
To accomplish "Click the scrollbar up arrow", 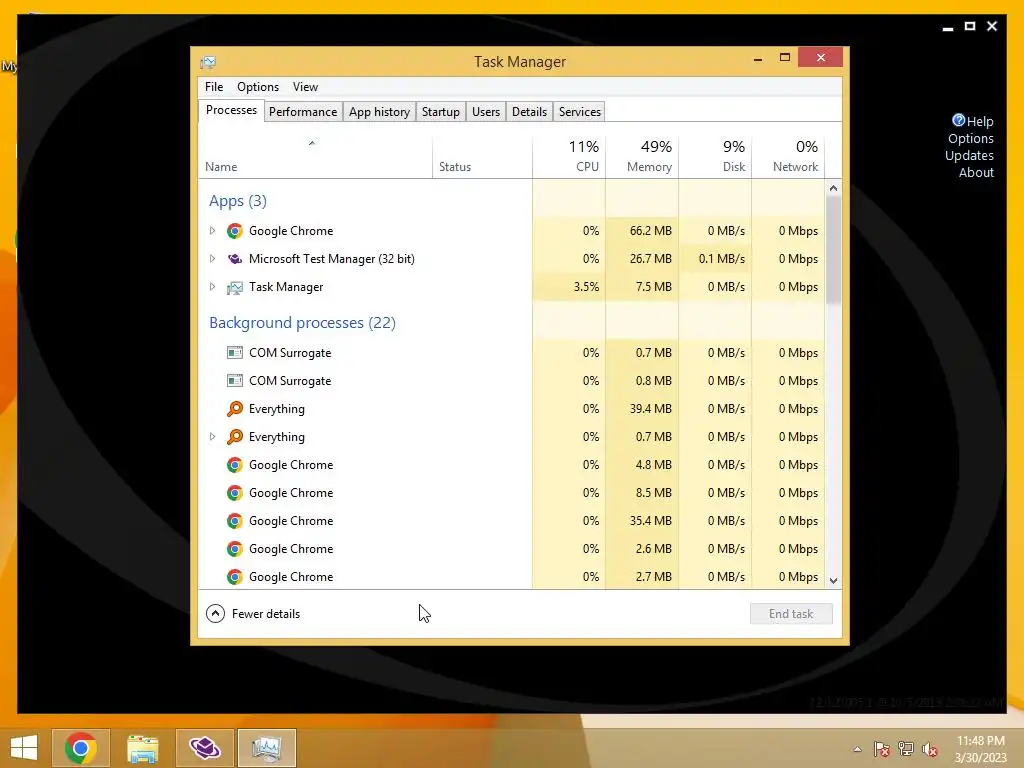I will 833,188.
